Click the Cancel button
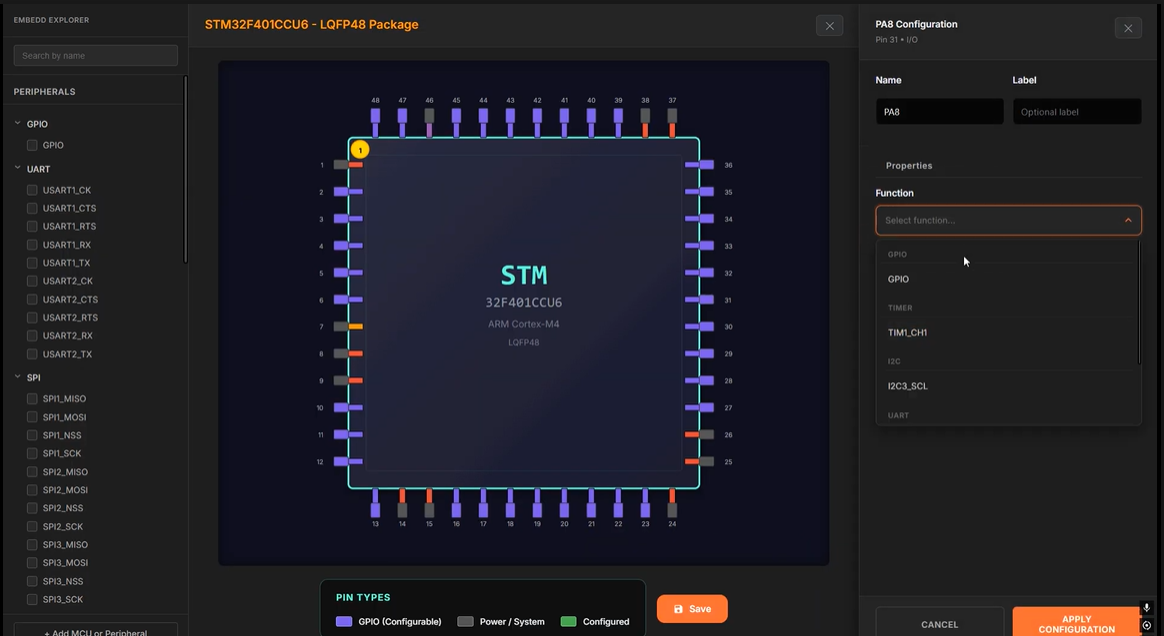This screenshot has width=1164, height=636. 940,624
